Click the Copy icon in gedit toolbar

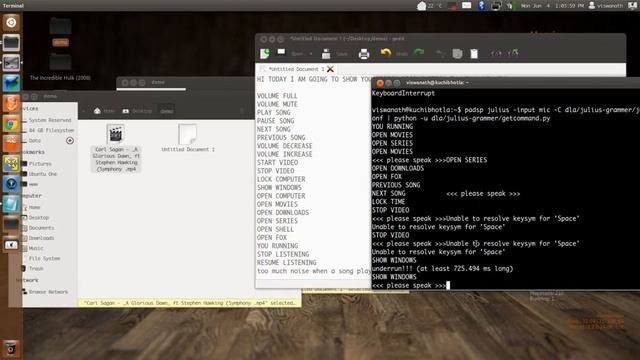(x=457, y=53)
